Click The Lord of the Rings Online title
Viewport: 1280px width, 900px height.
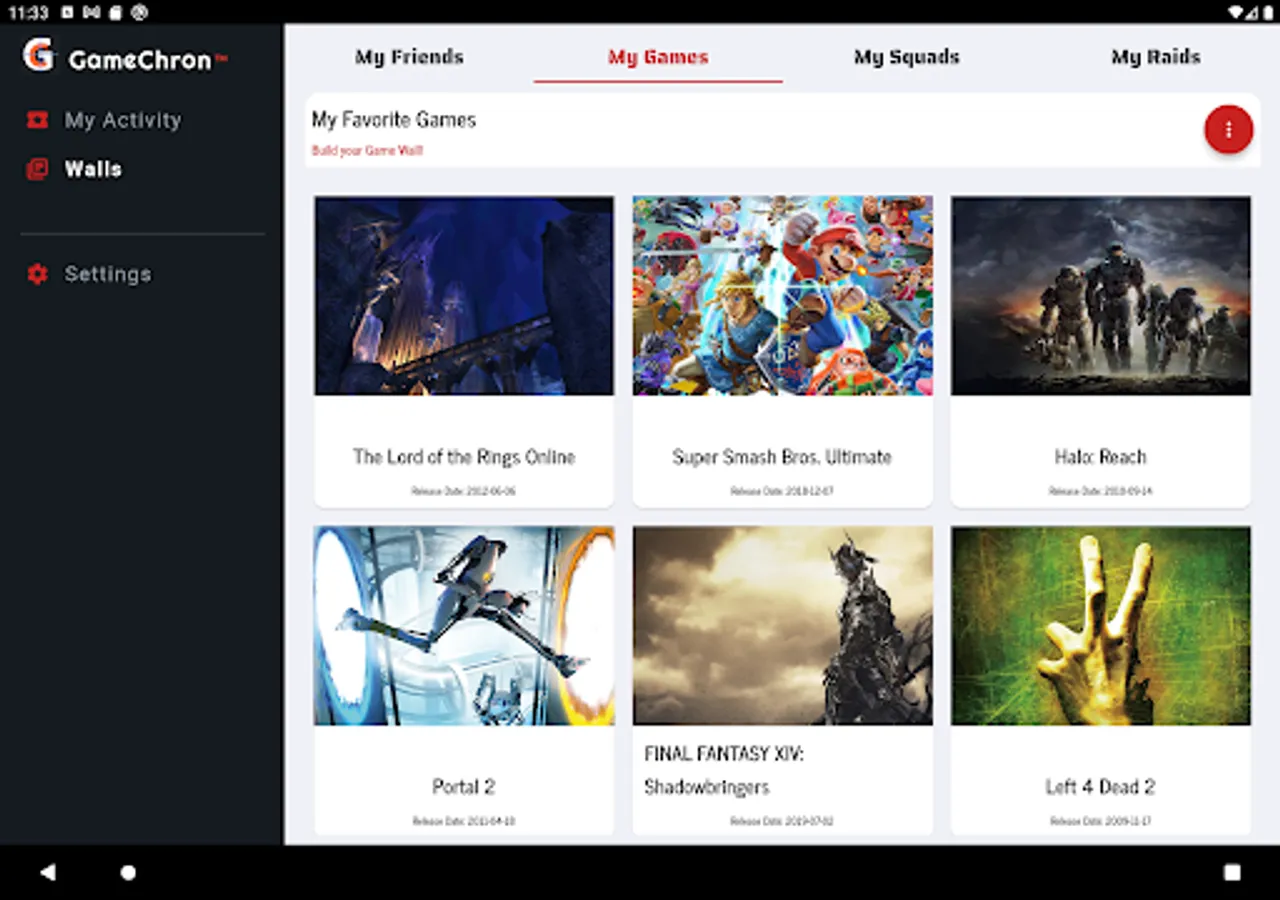click(x=464, y=457)
